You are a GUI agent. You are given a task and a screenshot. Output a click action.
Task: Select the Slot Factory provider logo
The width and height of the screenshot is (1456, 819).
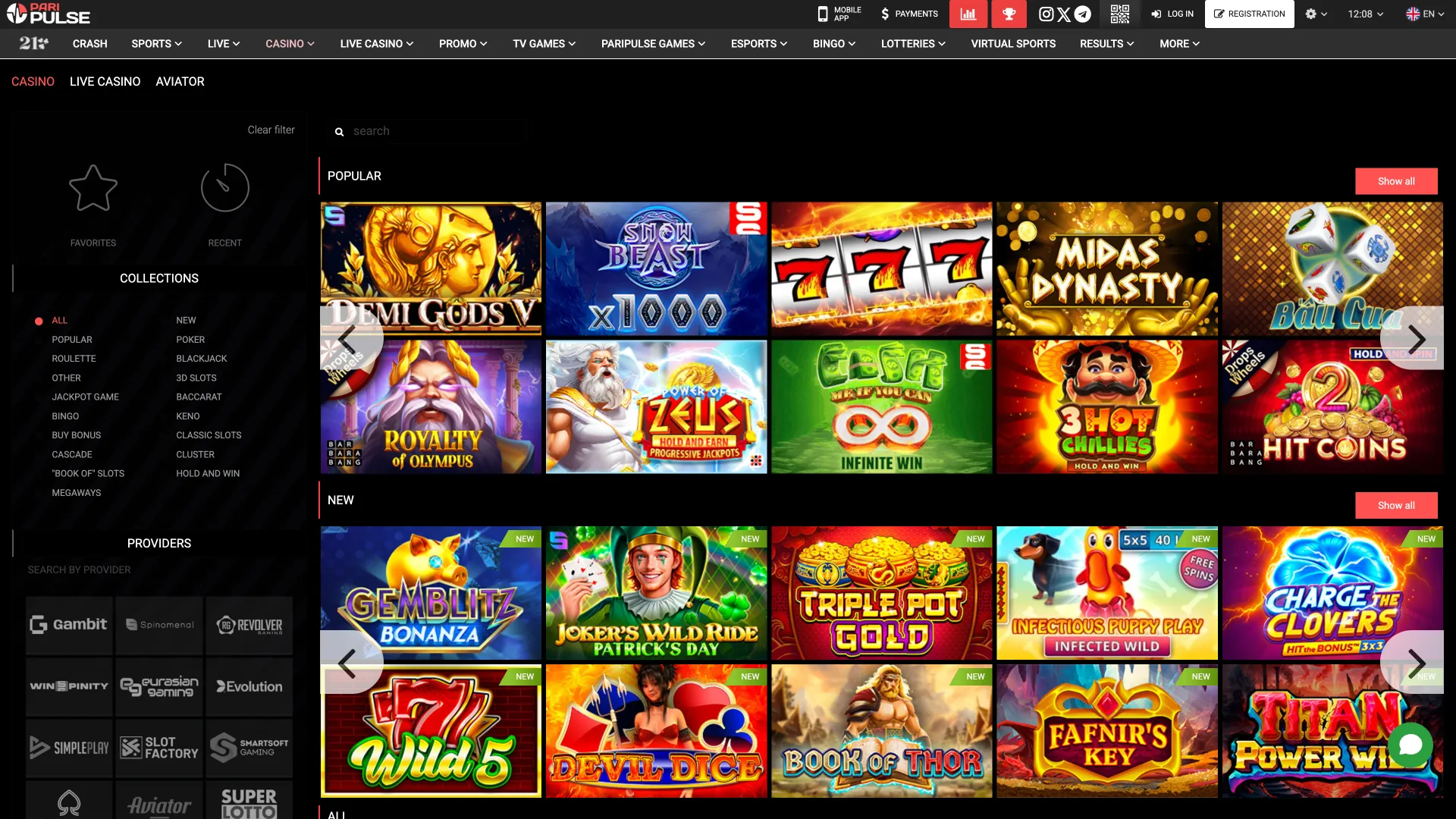coord(159,748)
